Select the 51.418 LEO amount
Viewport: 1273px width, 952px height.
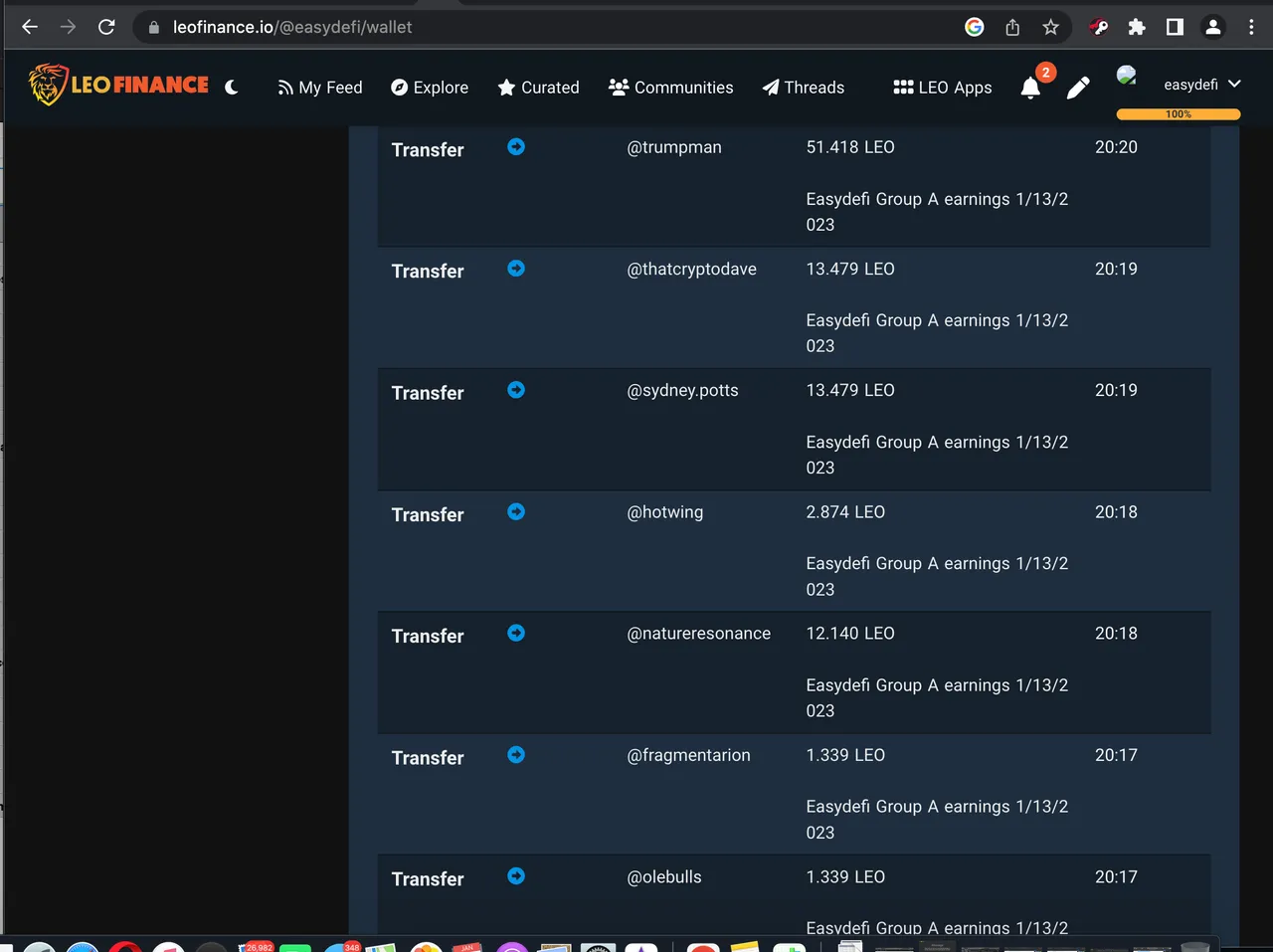[x=850, y=147]
